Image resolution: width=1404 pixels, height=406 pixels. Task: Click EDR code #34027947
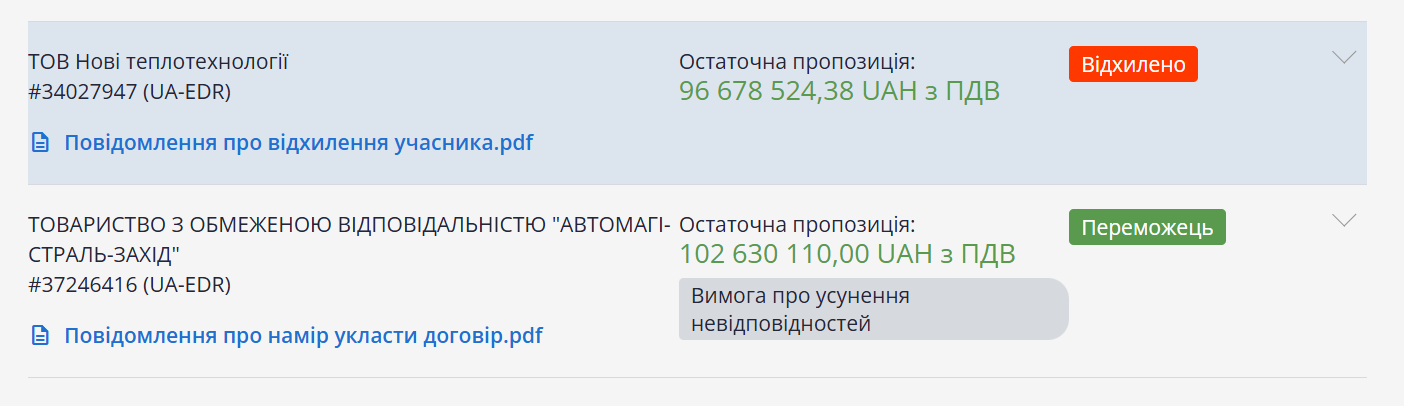130,92
